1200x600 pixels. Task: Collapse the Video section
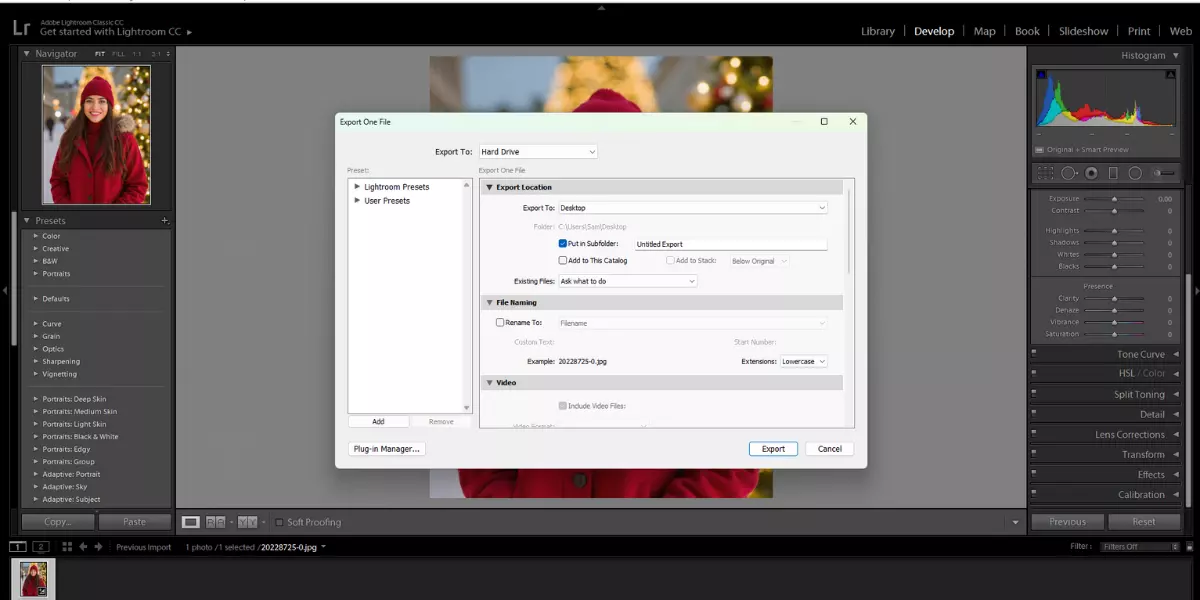click(490, 382)
